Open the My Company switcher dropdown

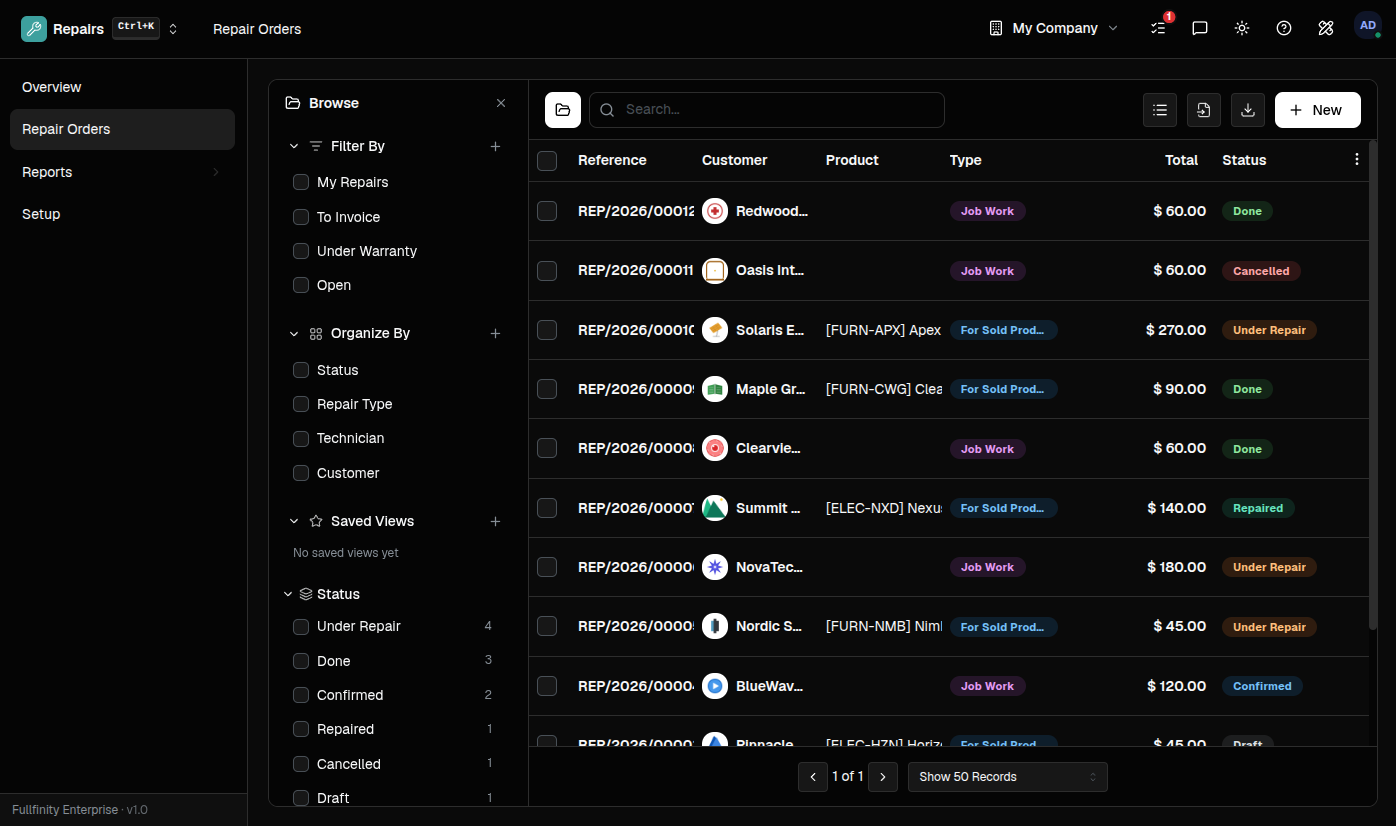click(1053, 28)
